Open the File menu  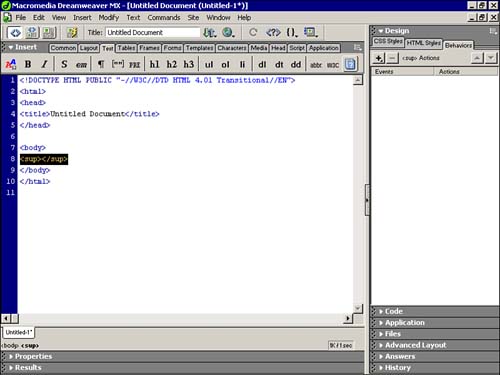(x=21, y=18)
